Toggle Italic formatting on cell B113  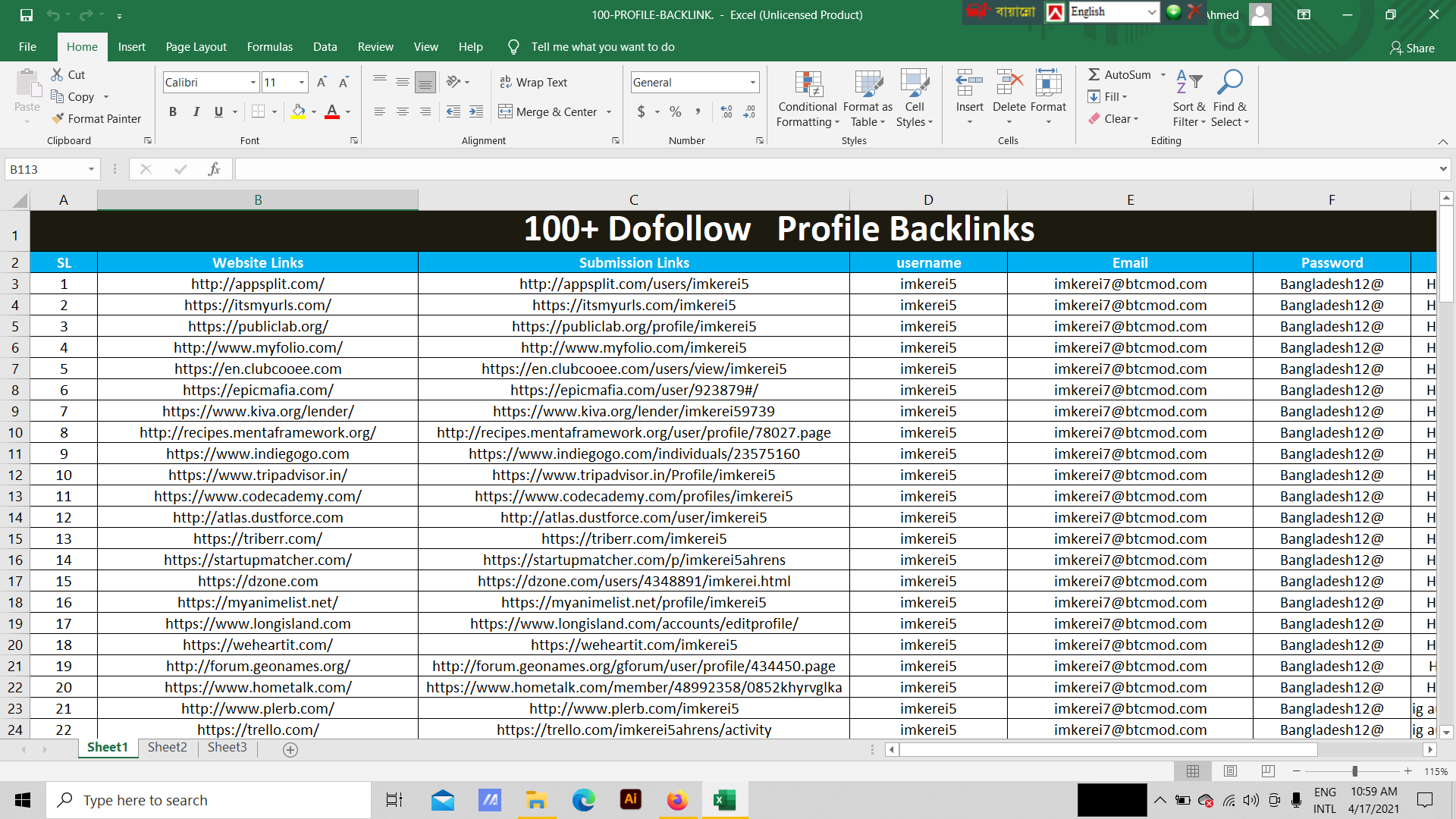[196, 111]
